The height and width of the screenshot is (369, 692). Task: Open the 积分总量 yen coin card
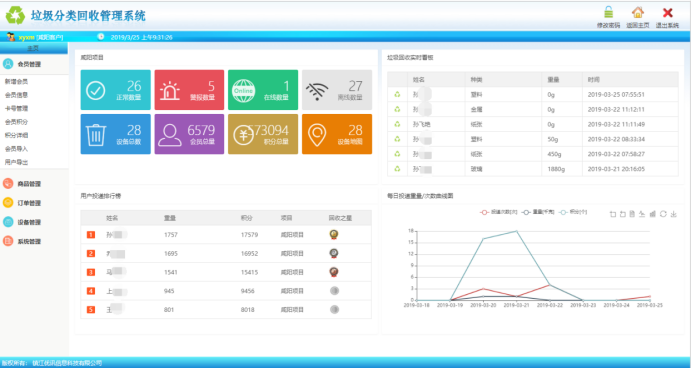click(x=263, y=134)
